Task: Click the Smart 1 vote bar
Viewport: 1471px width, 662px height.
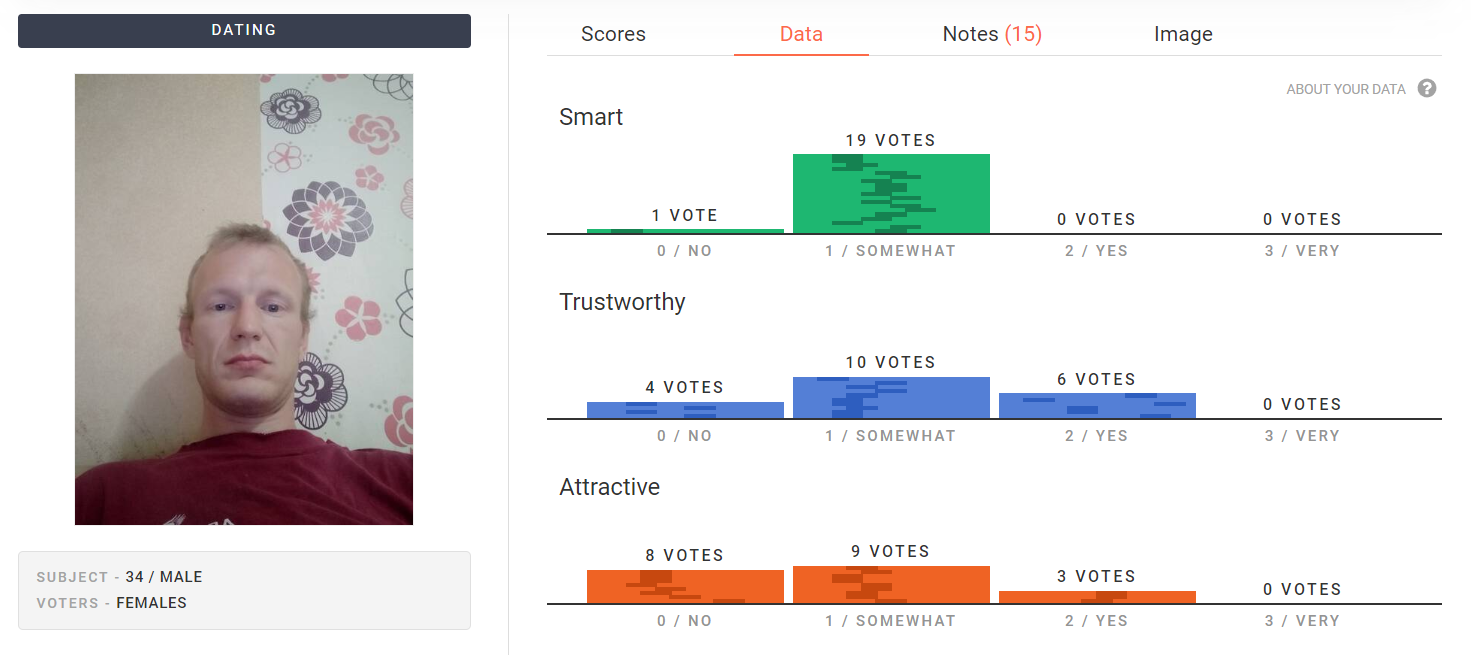Action: (685, 231)
